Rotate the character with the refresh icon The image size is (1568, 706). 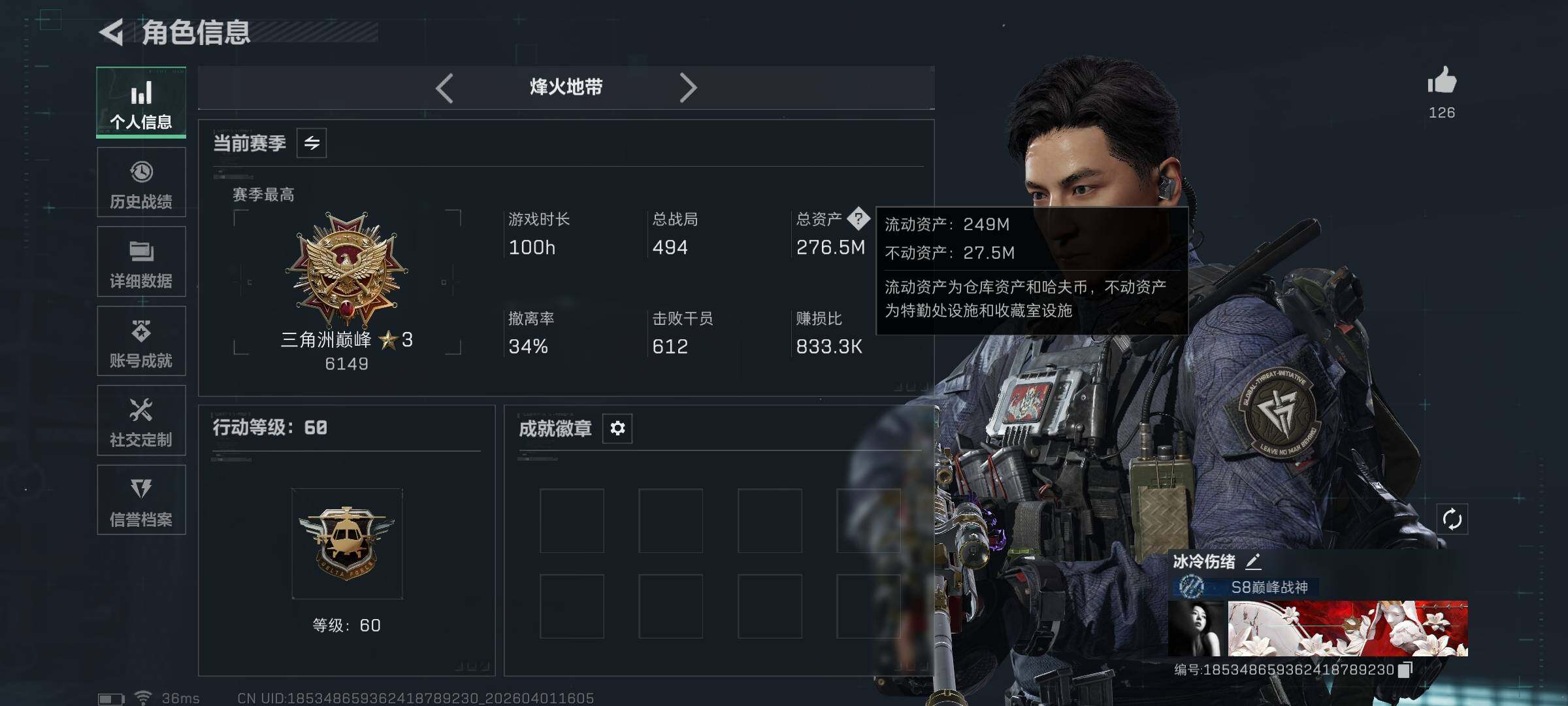coord(1452,520)
